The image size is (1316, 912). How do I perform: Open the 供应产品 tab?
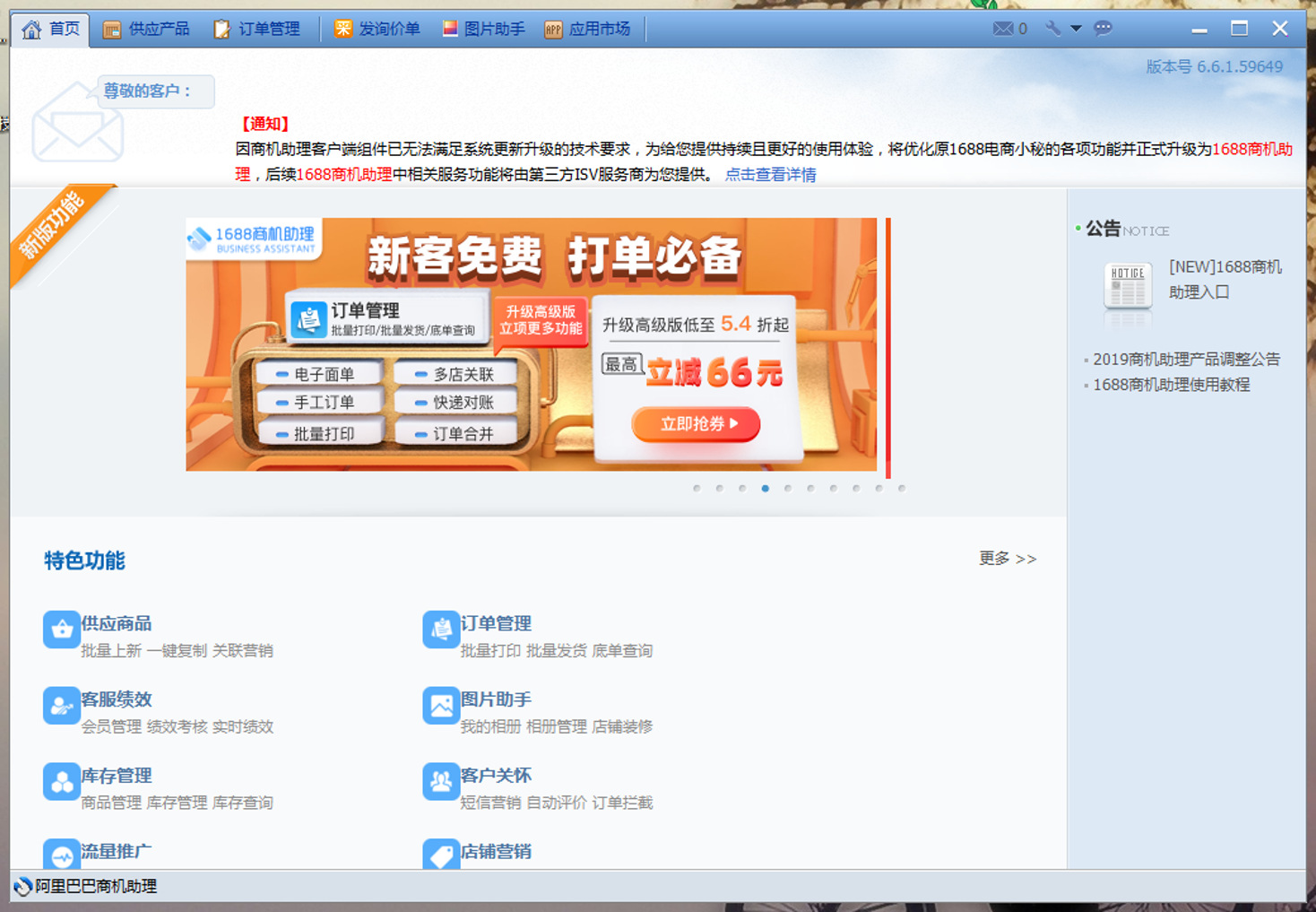tap(146, 29)
